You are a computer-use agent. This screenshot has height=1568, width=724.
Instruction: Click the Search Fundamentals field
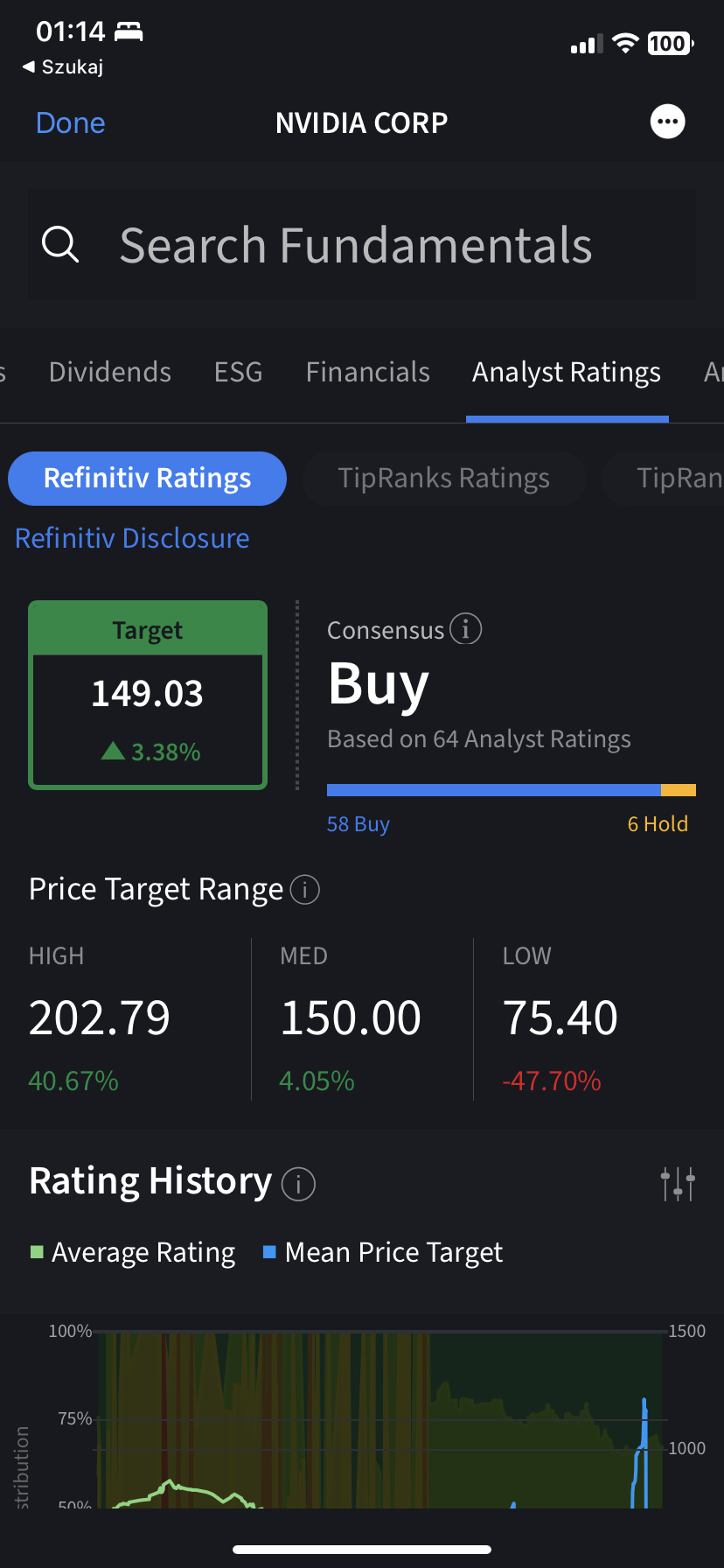coord(362,245)
